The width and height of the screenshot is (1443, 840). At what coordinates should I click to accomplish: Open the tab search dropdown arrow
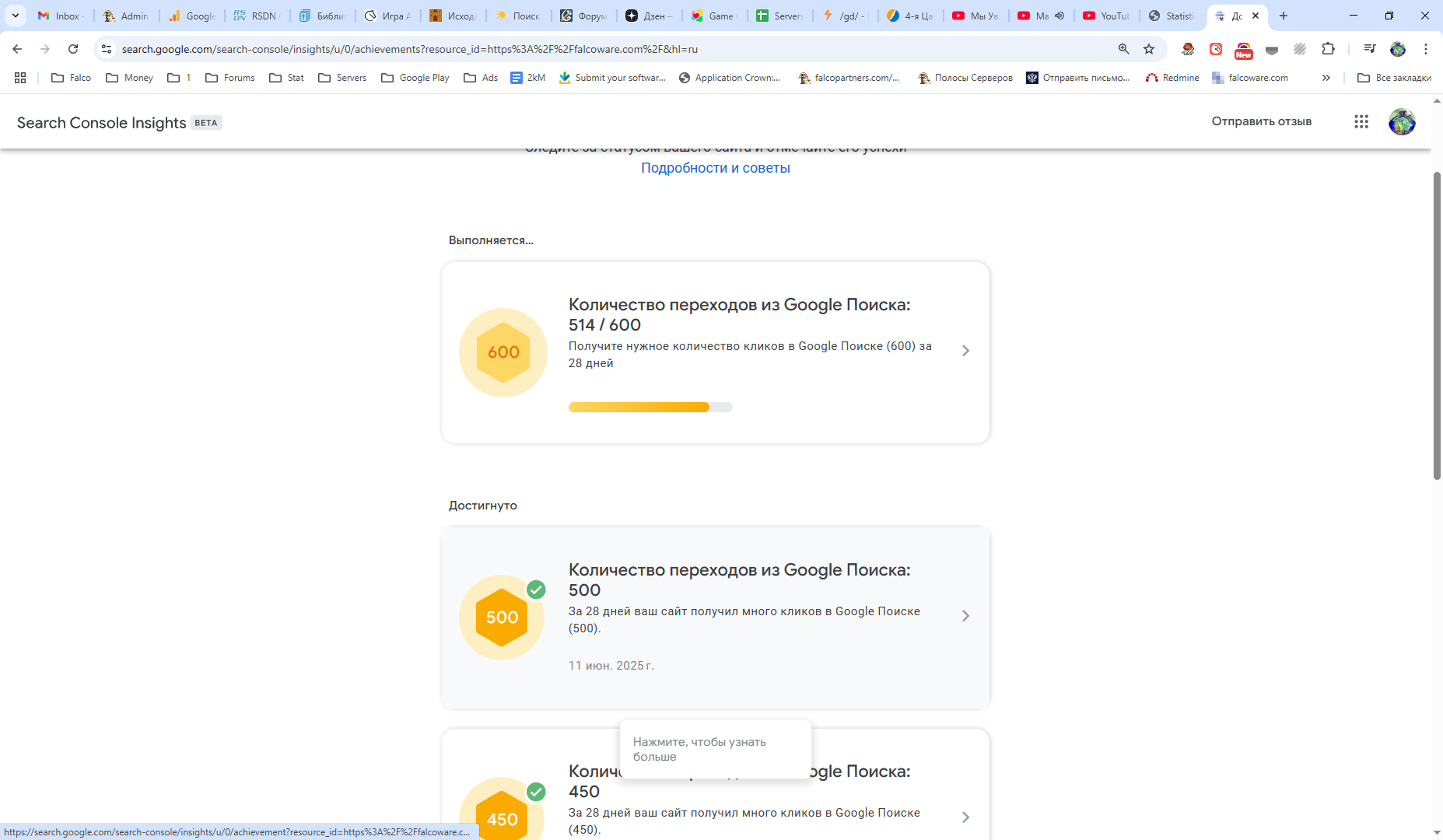[x=15, y=16]
